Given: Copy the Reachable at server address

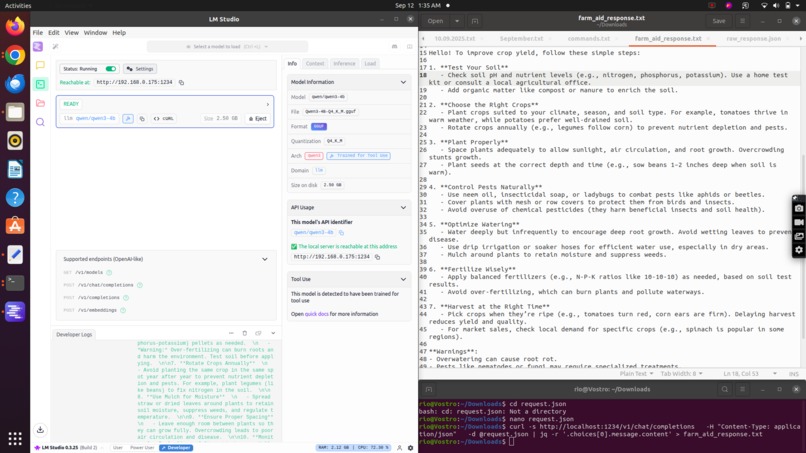Looking at the screenshot, I should 181,82.
